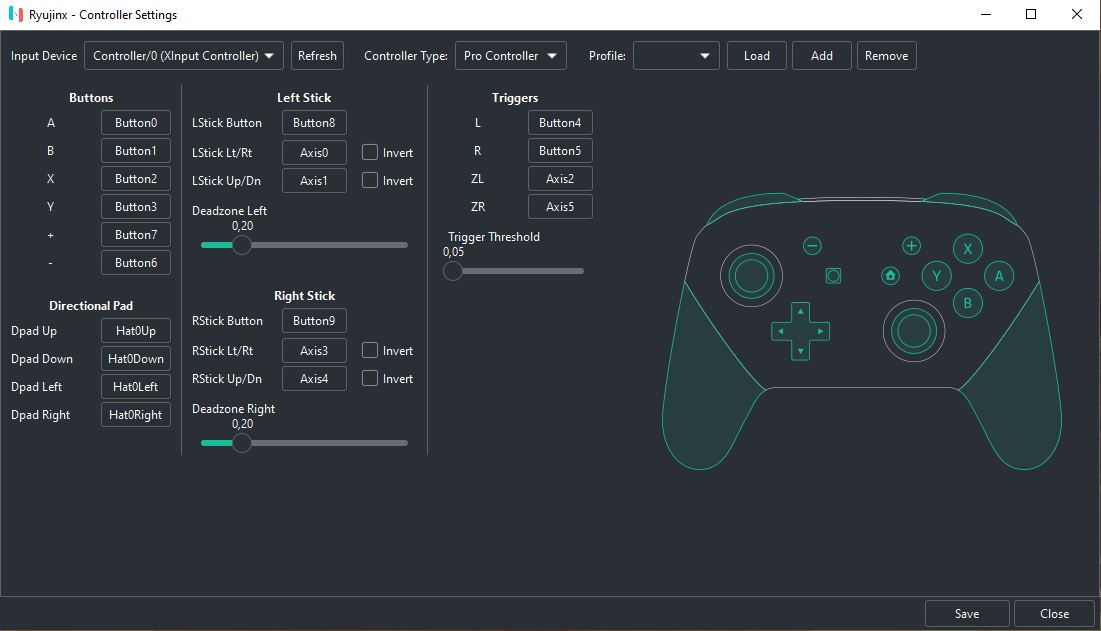Screen dimensions: 1101x631
Task: Open the Controller Type dropdown
Action: coord(510,55)
